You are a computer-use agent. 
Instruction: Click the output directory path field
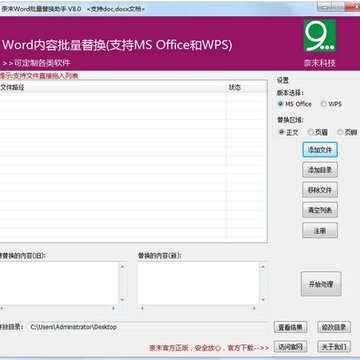click(x=147, y=327)
